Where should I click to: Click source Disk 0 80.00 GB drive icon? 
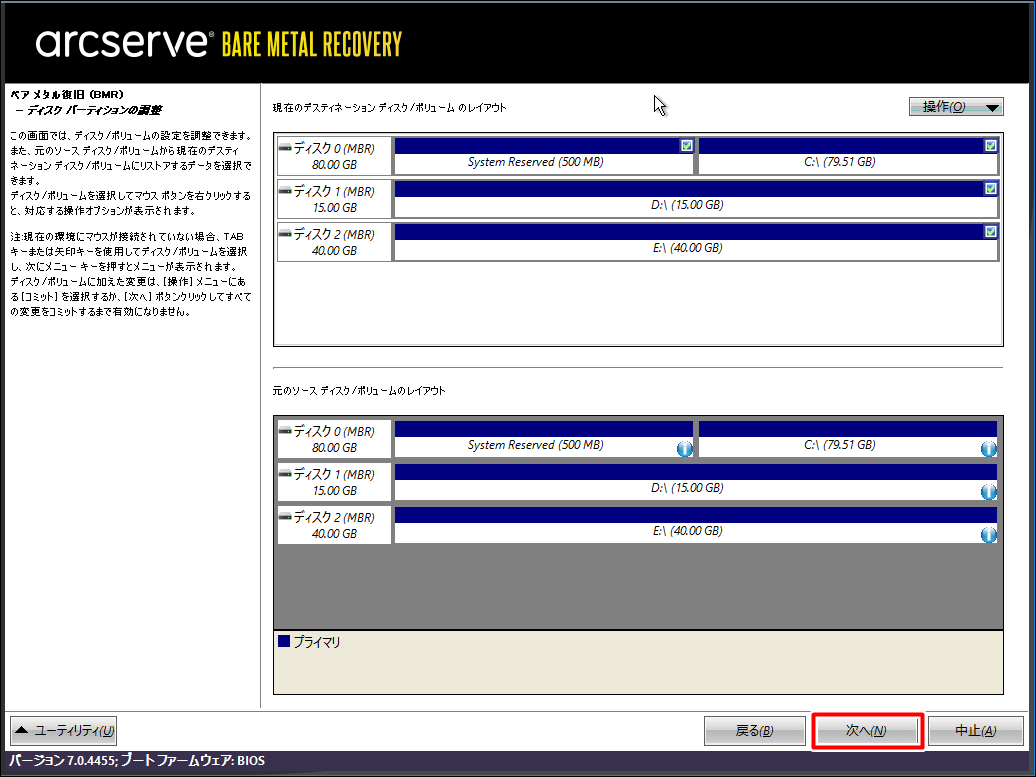click(285, 431)
